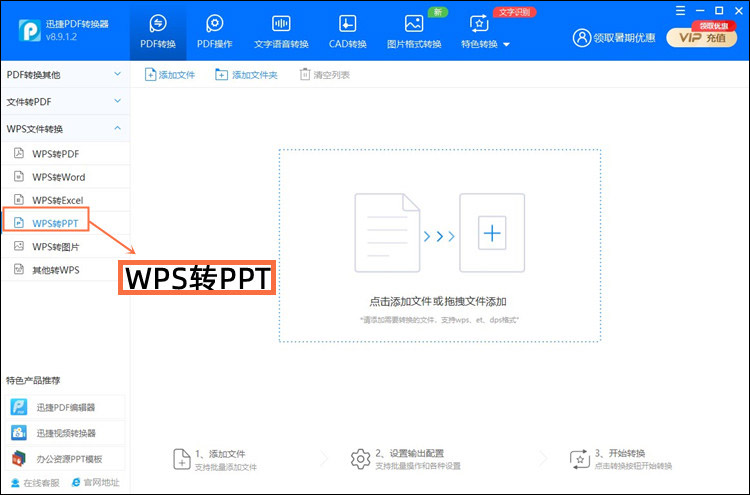This screenshot has height=495, width=750.
Task: Switch to PDF操作 tab
Action: 214,32
